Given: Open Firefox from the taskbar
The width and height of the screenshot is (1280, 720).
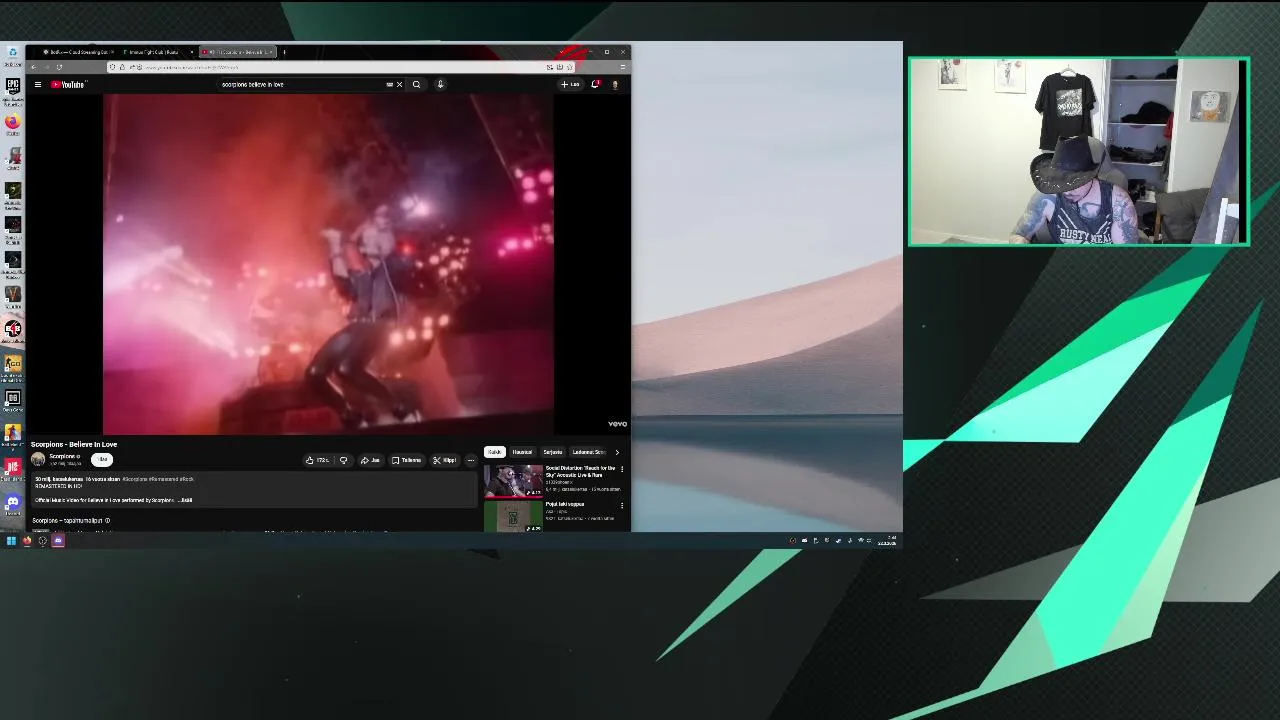Looking at the screenshot, I should pos(27,541).
